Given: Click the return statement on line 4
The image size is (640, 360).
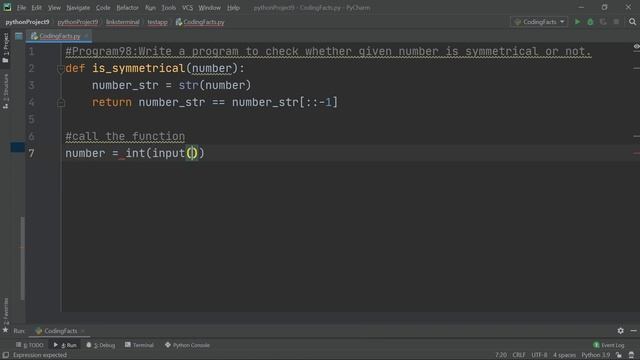Looking at the screenshot, I should 215,102.
